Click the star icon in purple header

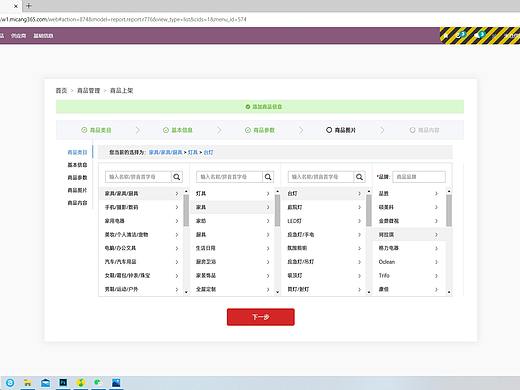click(446, 36)
